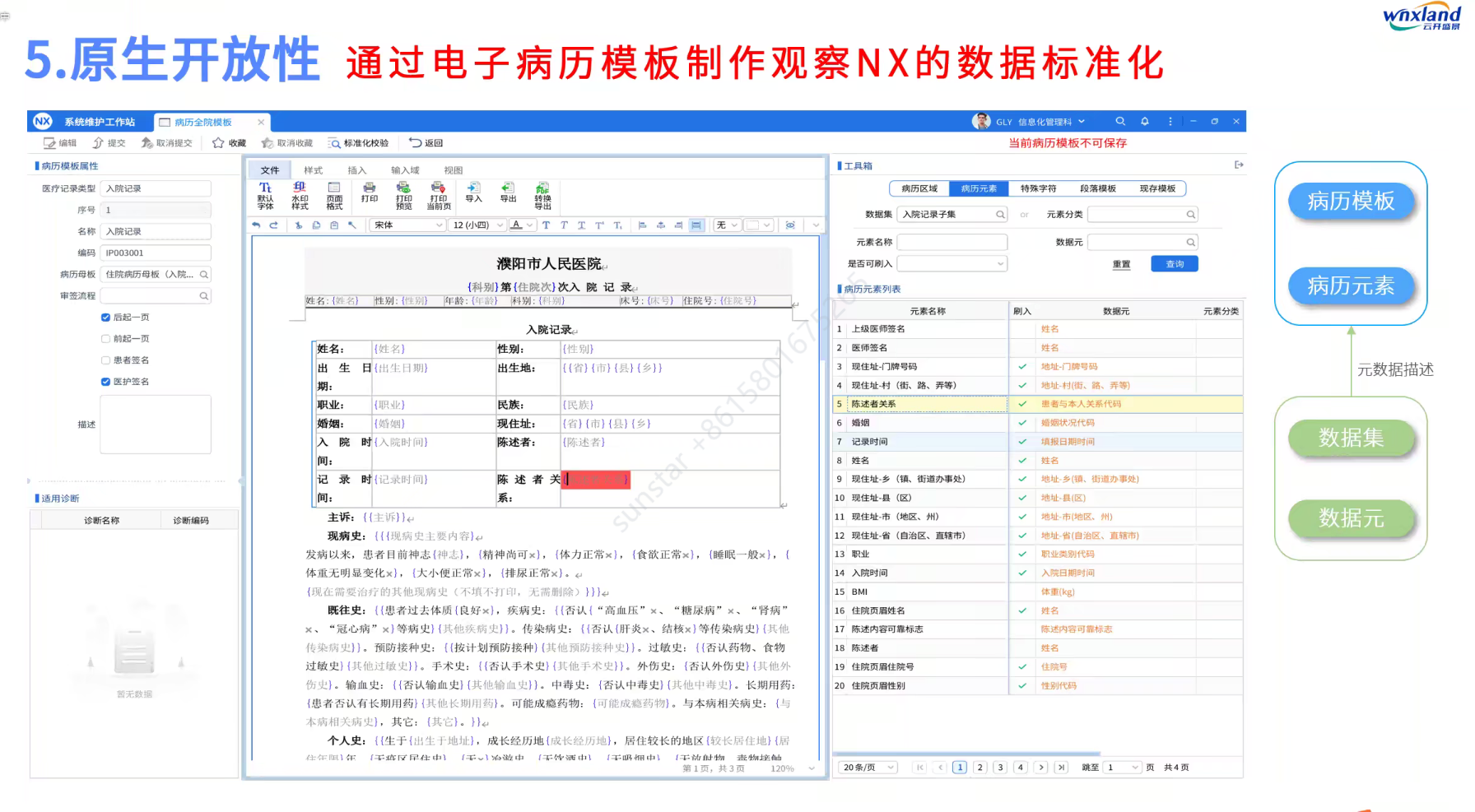Click the 描述 description text area

click(156, 425)
